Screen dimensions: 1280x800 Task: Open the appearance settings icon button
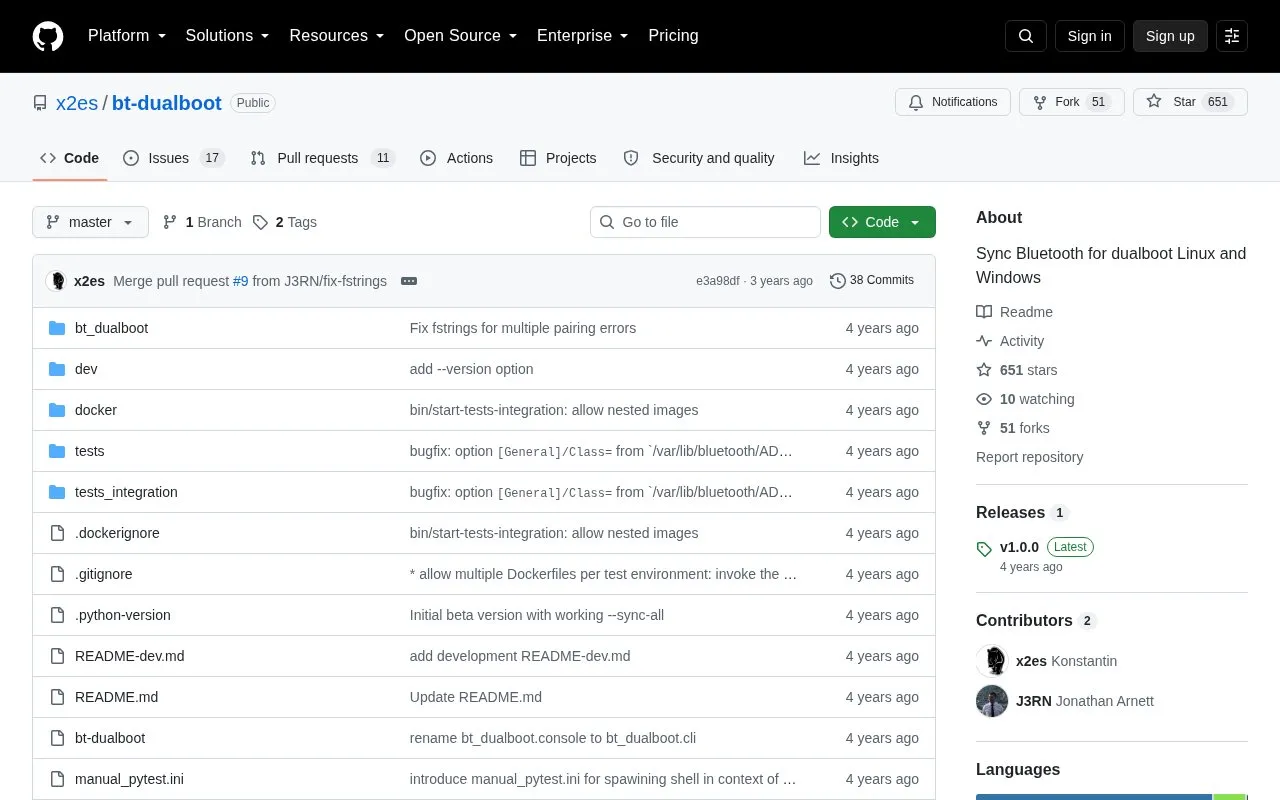tap(1232, 36)
